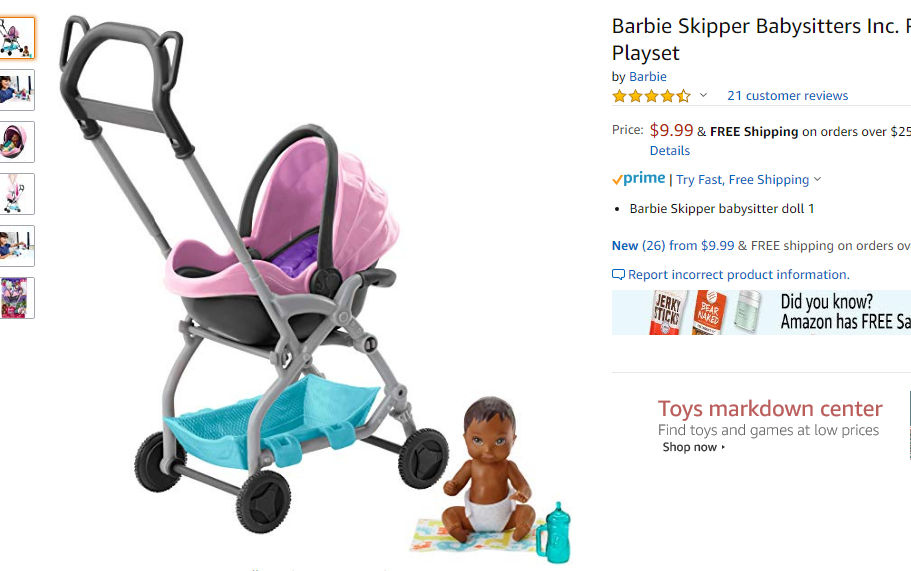The height and width of the screenshot is (571, 911).
Task: Expand the Try Fast, Free Shipping dropdown
Action: (x=748, y=179)
